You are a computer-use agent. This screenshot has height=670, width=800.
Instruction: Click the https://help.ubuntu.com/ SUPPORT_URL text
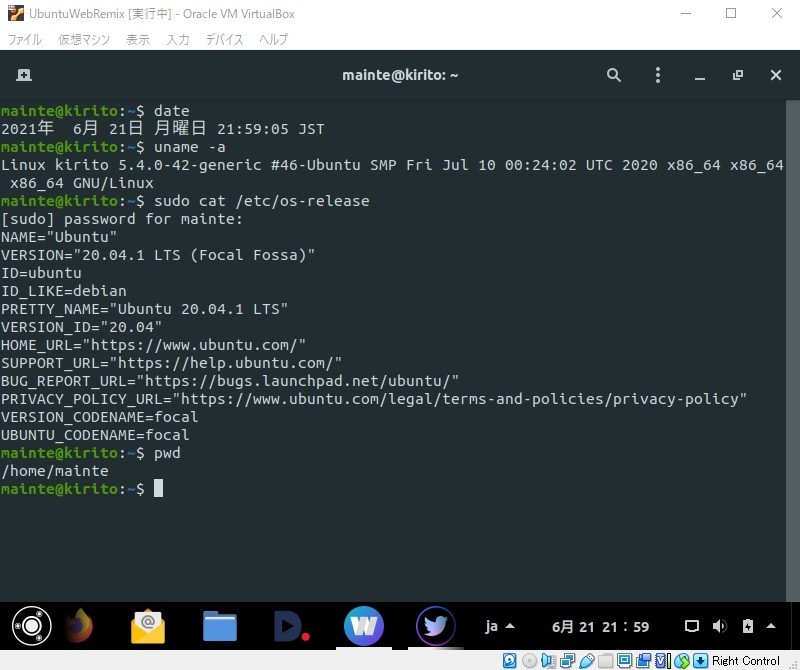click(226, 363)
